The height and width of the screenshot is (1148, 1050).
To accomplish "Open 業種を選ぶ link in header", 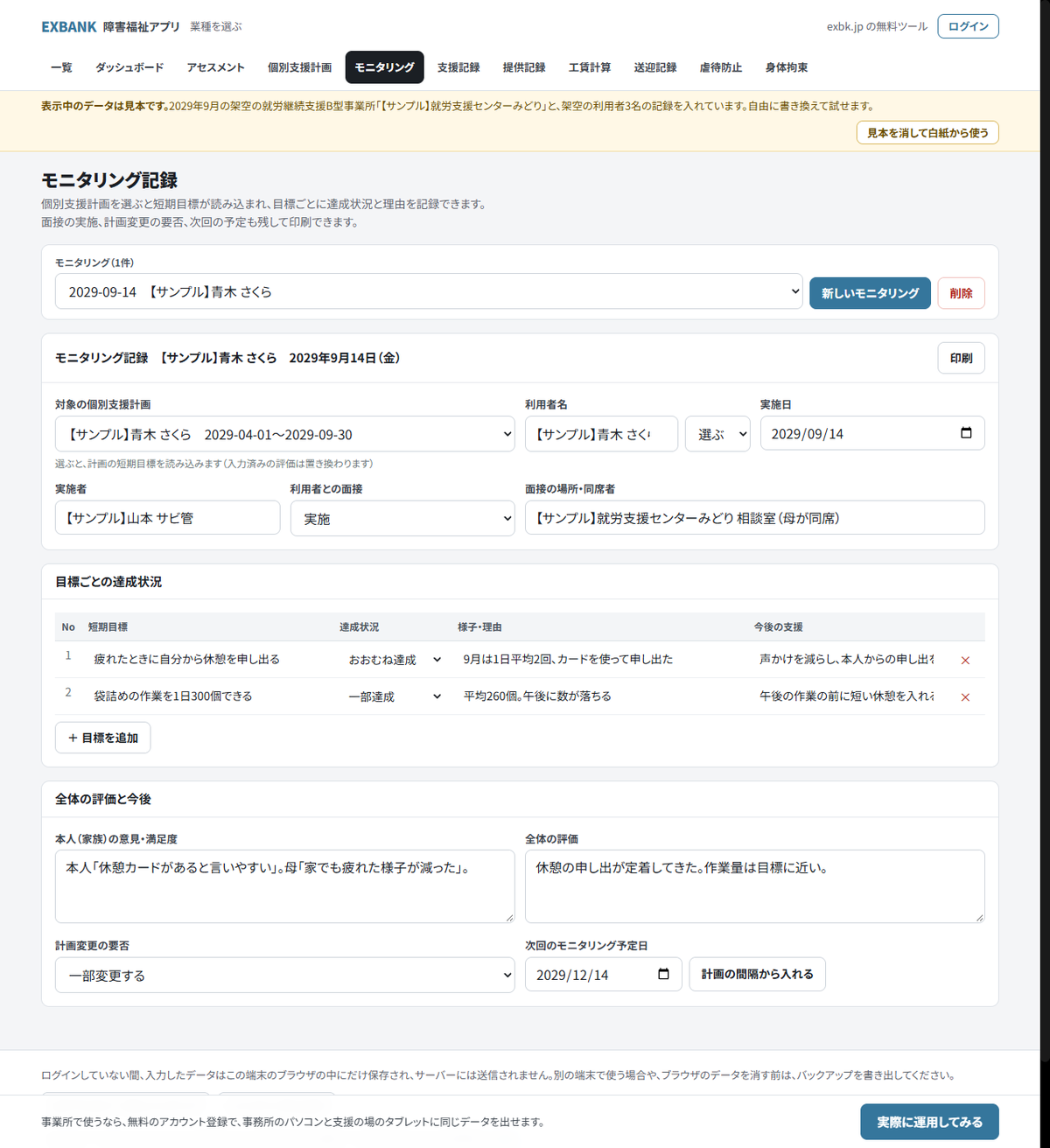I will click(215, 27).
